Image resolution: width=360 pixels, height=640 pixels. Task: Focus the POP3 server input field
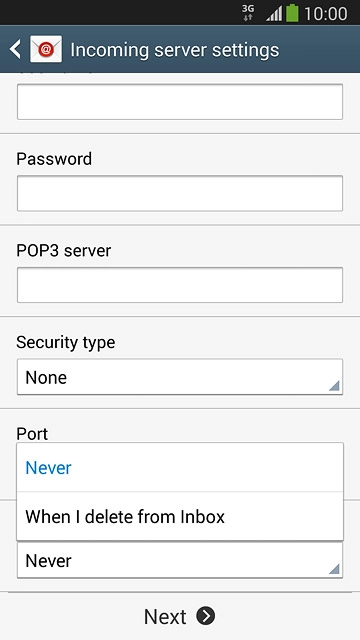click(180, 285)
